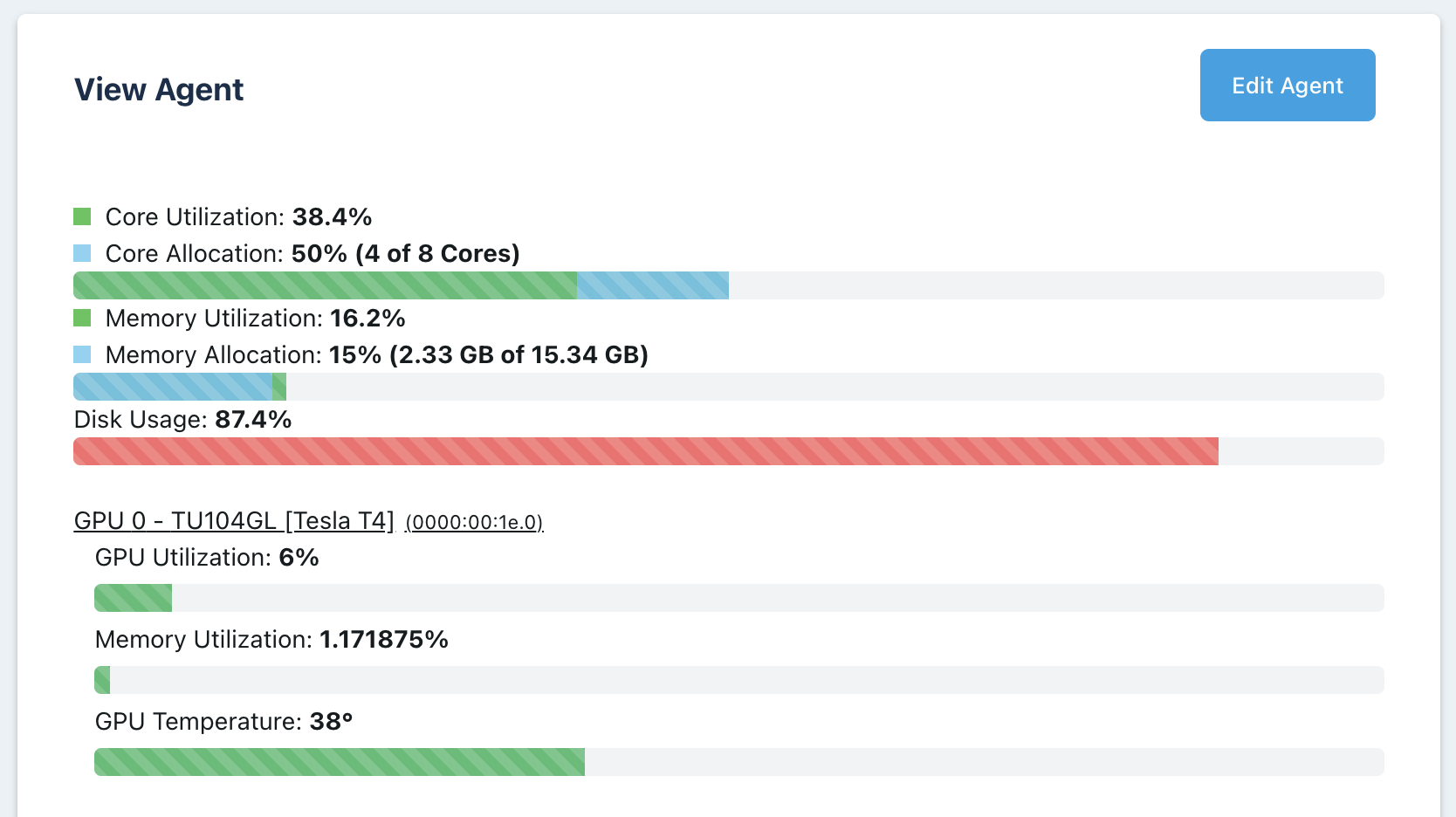Click the blue Memory Allocation legend square
1456x817 pixels.
click(x=81, y=354)
